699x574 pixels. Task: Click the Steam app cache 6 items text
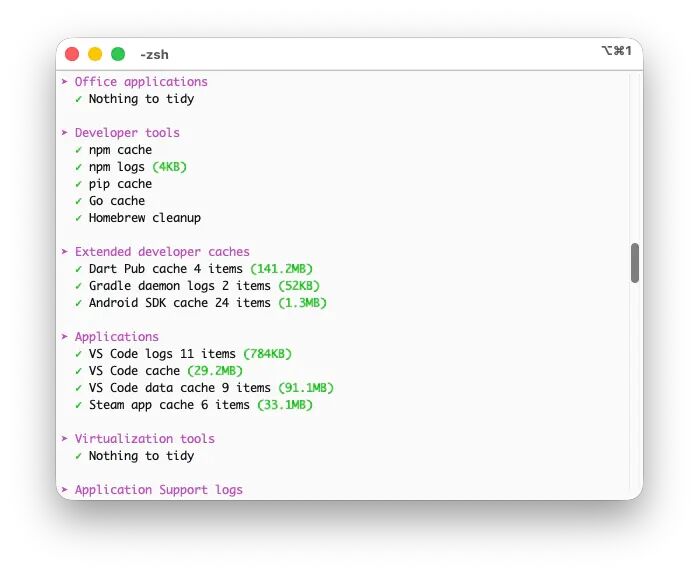(169, 405)
